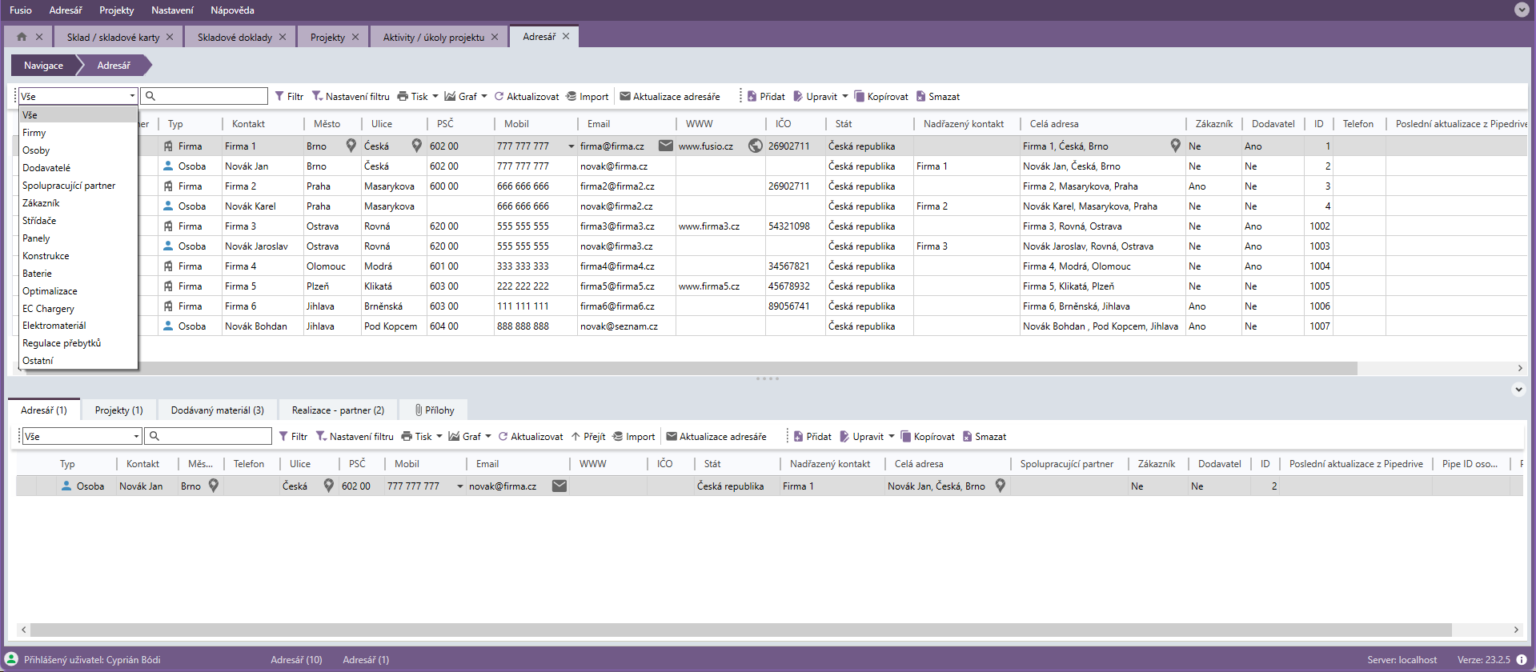Screen dimensions: 1536x672
Task: Click the lower panel Filtr funnel icon
Action: tap(283, 437)
